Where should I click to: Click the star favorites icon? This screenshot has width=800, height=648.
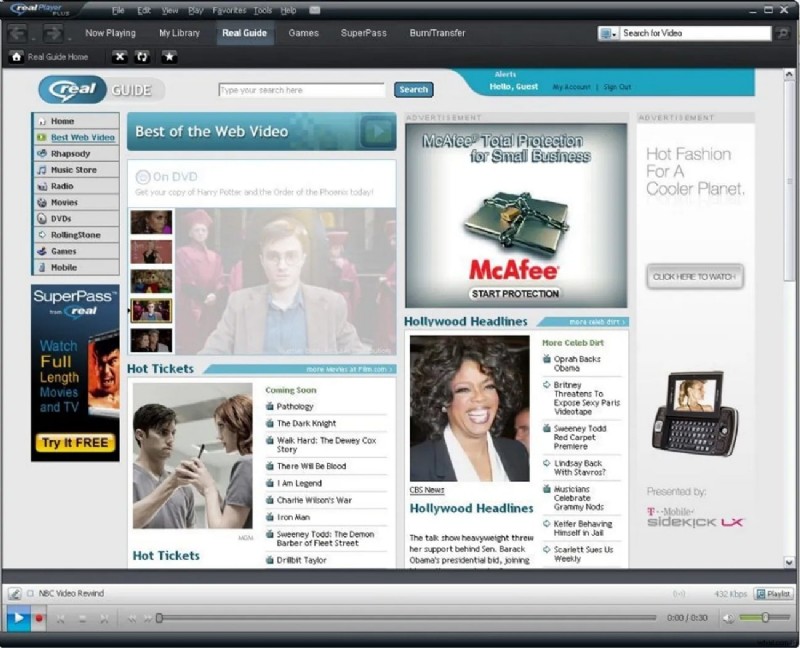click(x=169, y=57)
